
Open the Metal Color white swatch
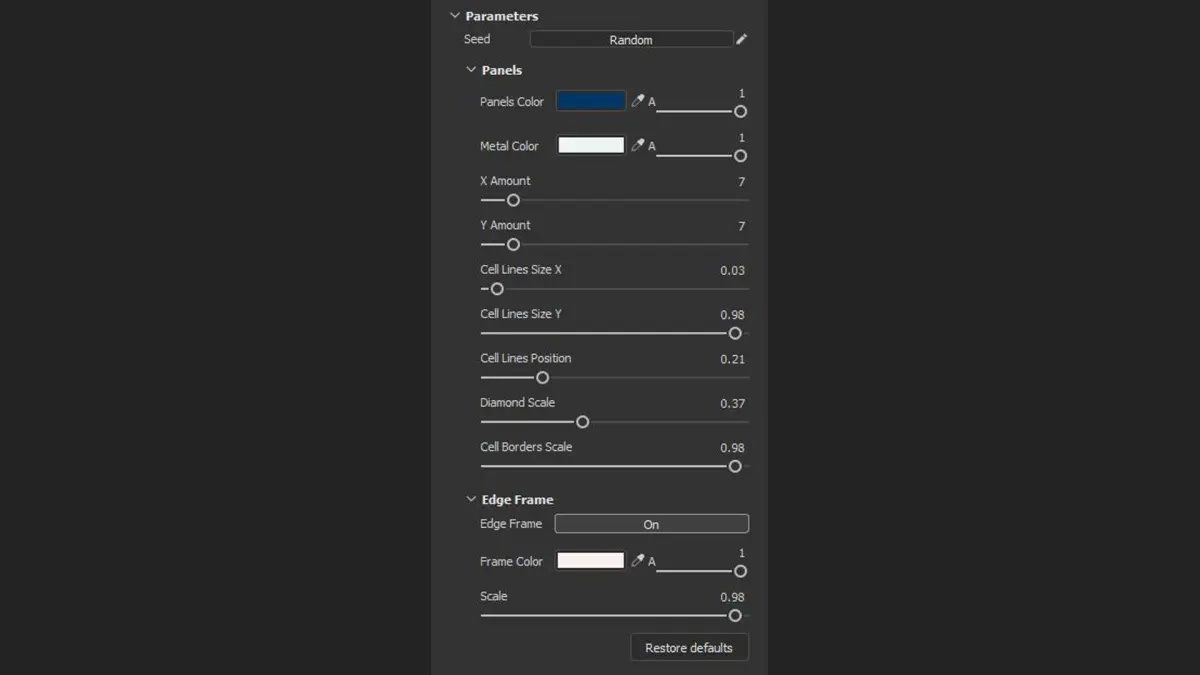(x=590, y=145)
